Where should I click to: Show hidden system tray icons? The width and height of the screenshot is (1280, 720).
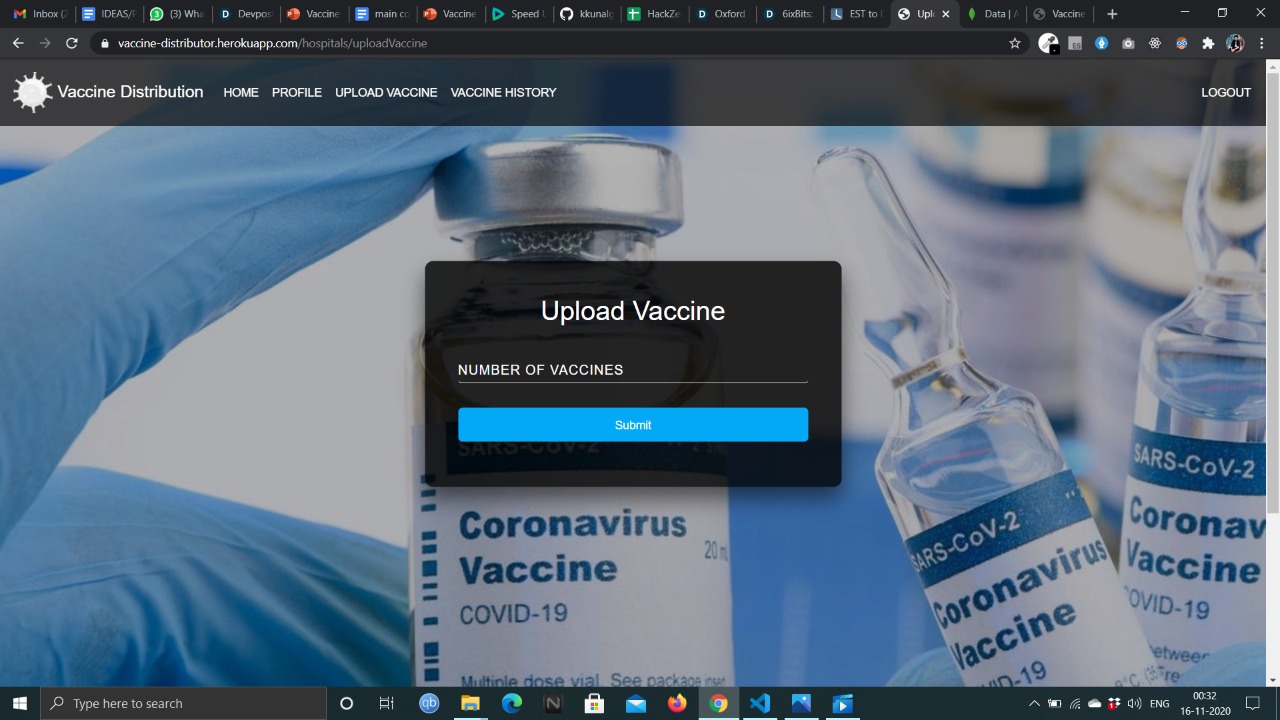coord(1034,703)
